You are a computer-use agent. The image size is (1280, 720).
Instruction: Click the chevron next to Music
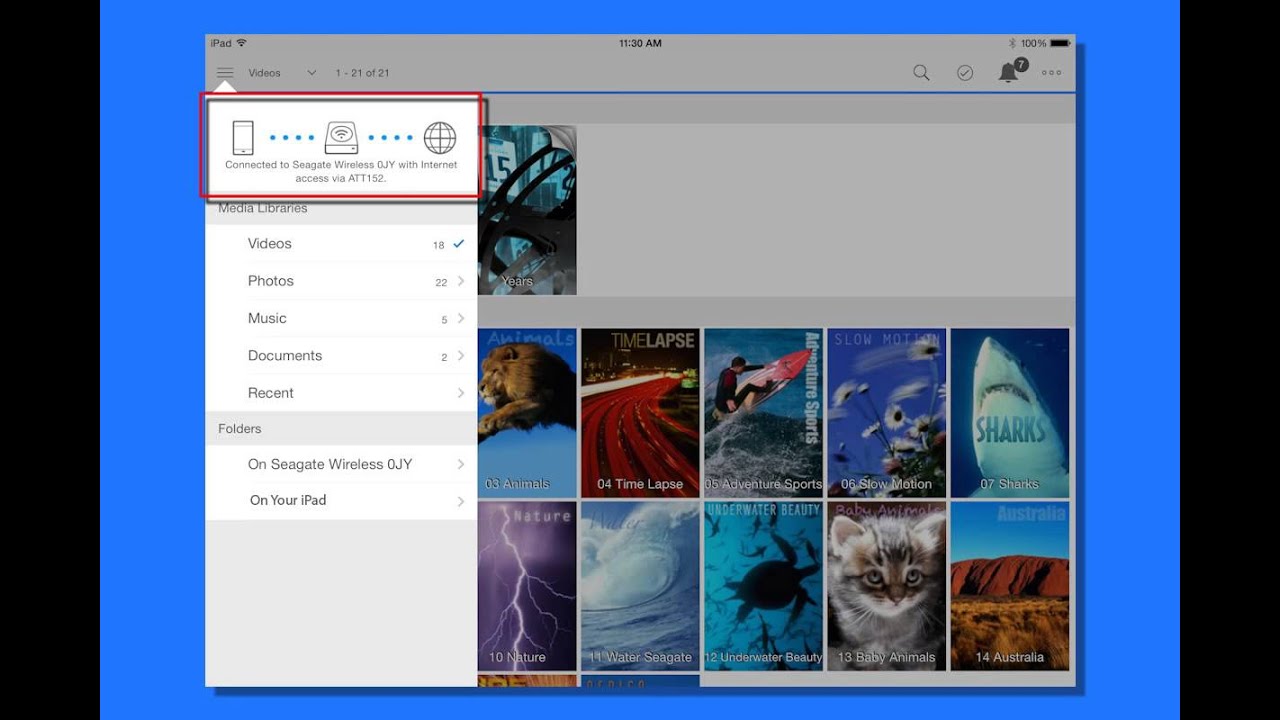tap(461, 318)
